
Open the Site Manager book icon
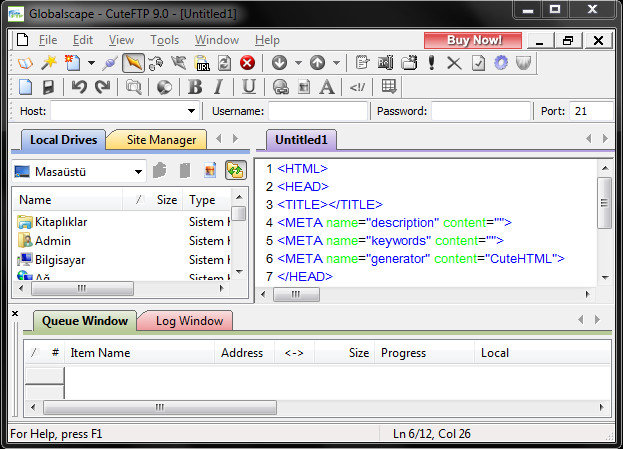click(25, 63)
